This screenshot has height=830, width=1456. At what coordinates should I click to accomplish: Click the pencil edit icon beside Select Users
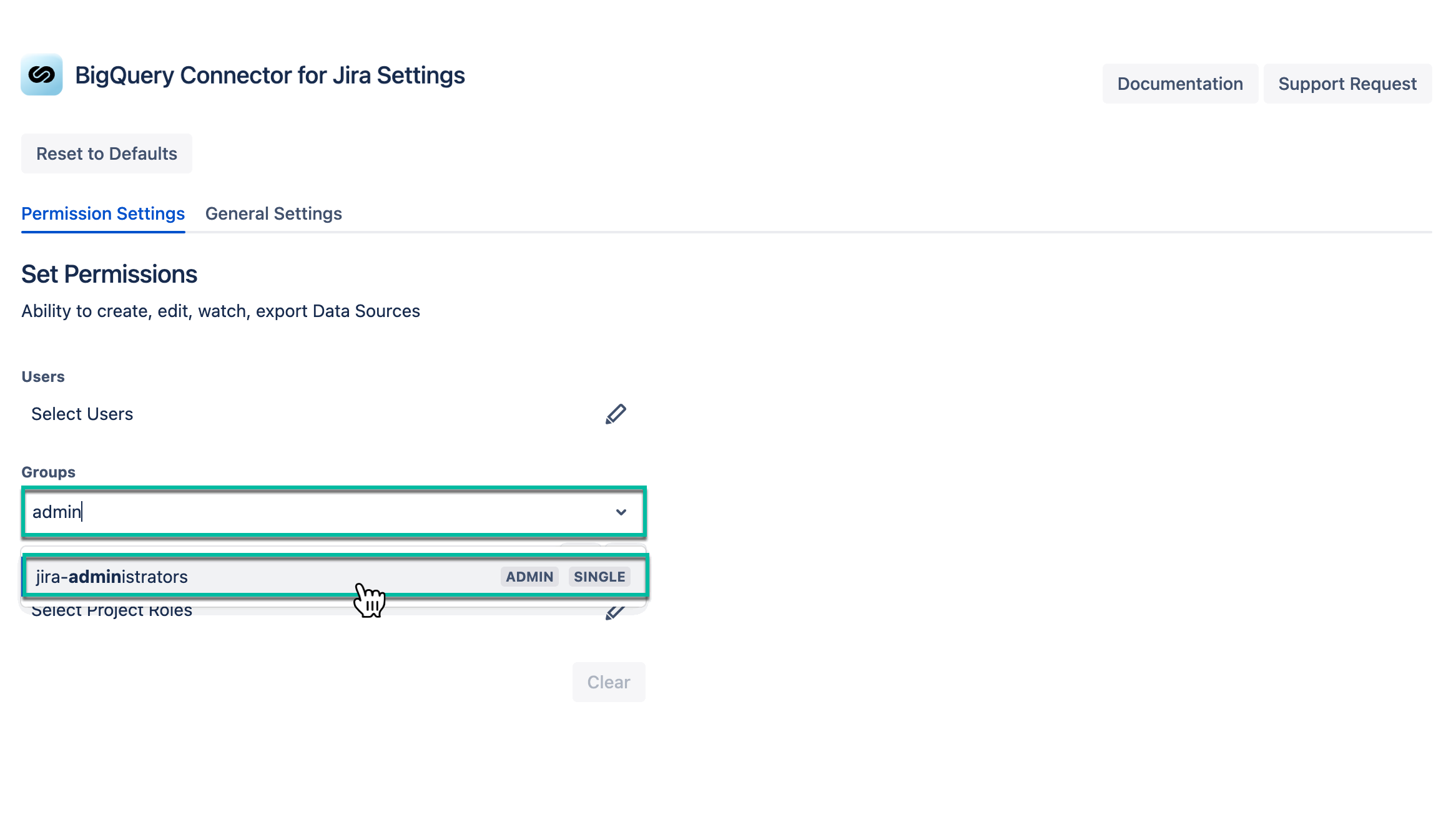pyautogui.click(x=616, y=414)
